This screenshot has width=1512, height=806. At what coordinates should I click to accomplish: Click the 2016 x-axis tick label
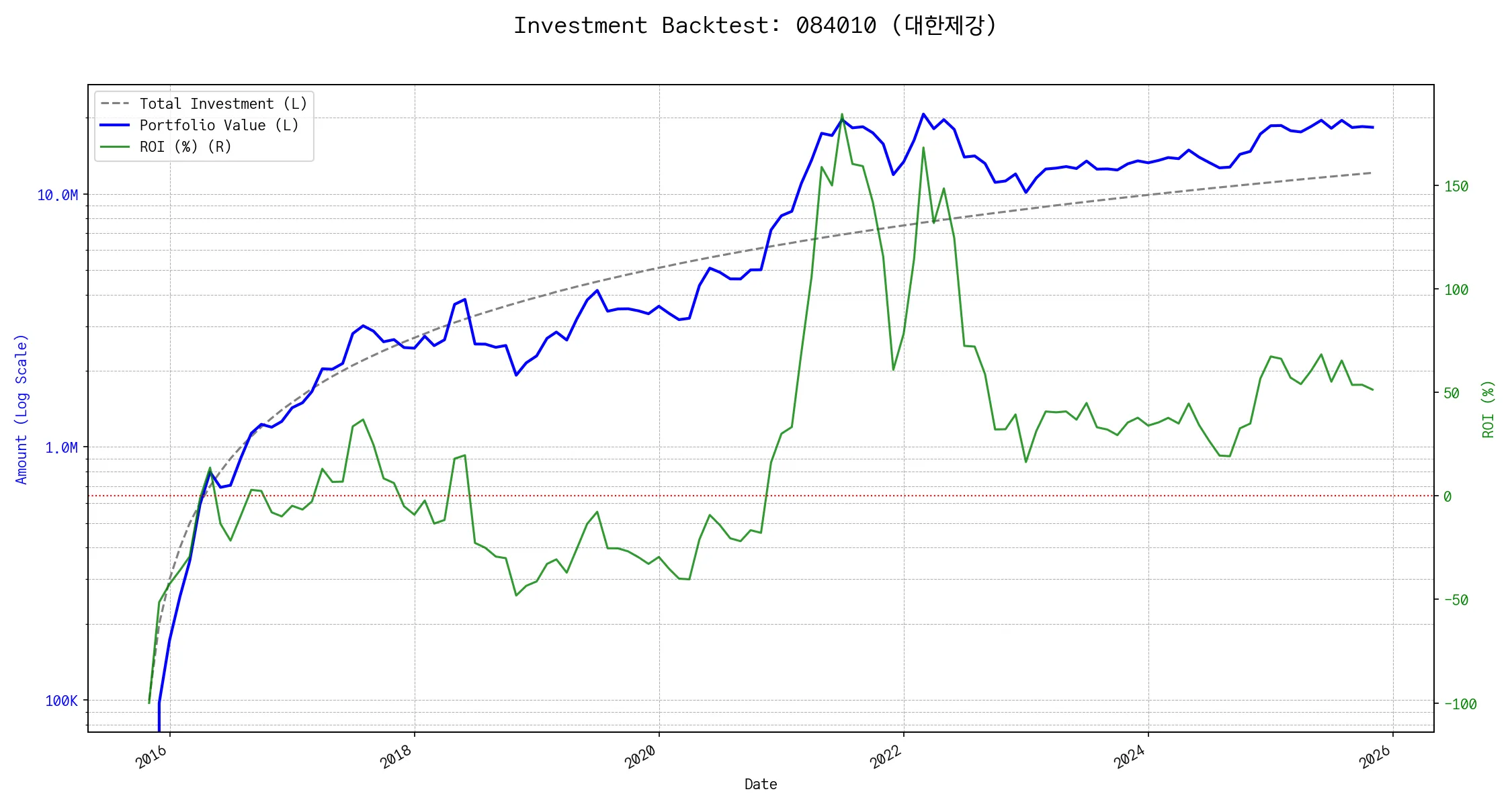pyautogui.click(x=151, y=757)
